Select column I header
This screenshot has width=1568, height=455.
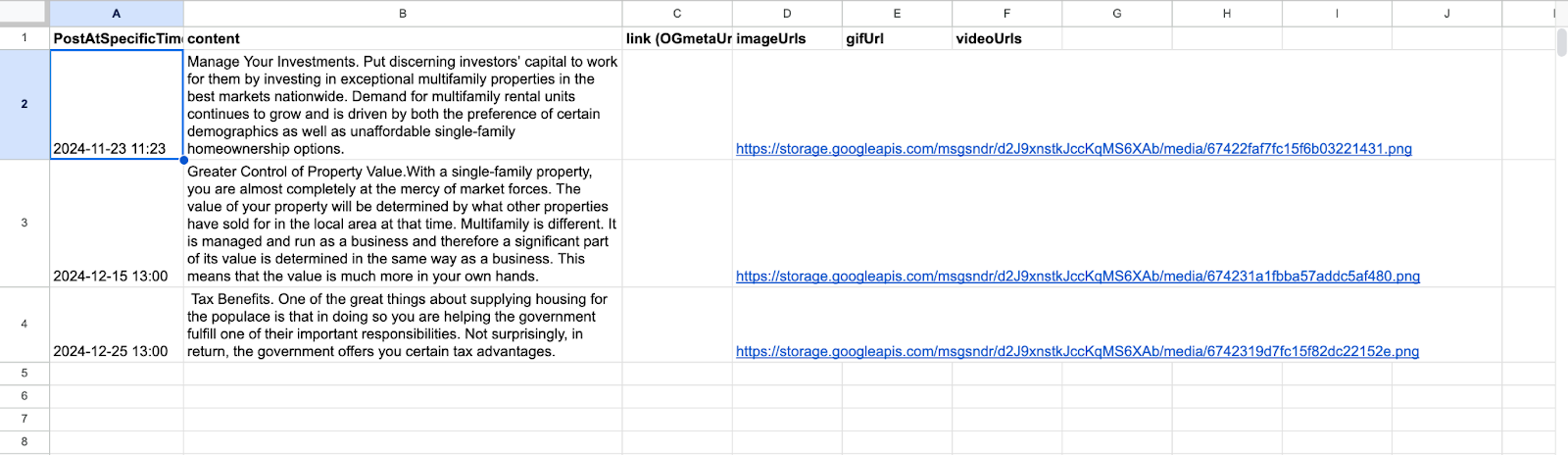point(1337,14)
